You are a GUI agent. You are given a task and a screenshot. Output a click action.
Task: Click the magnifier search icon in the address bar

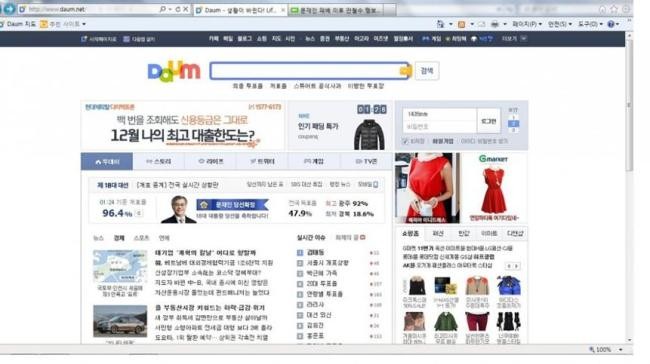tap(162, 9)
